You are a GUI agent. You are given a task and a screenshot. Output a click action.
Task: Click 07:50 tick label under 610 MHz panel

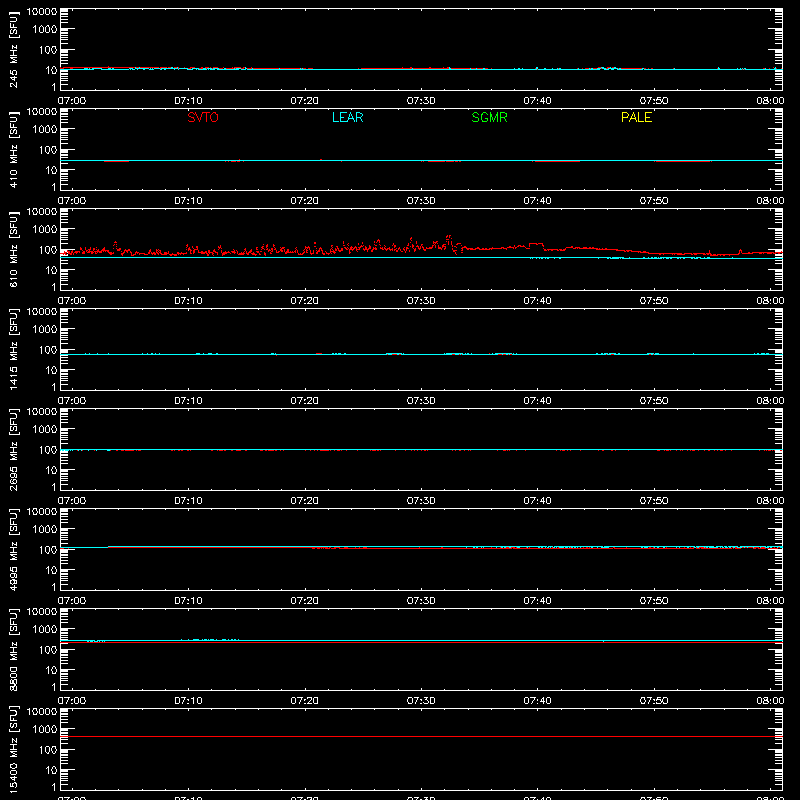coord(654,301)
